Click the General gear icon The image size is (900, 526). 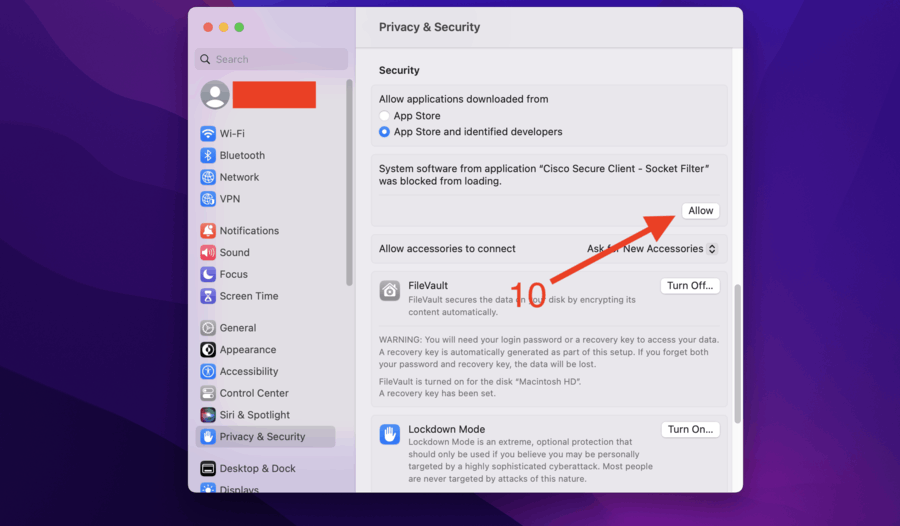click(208, 327)
